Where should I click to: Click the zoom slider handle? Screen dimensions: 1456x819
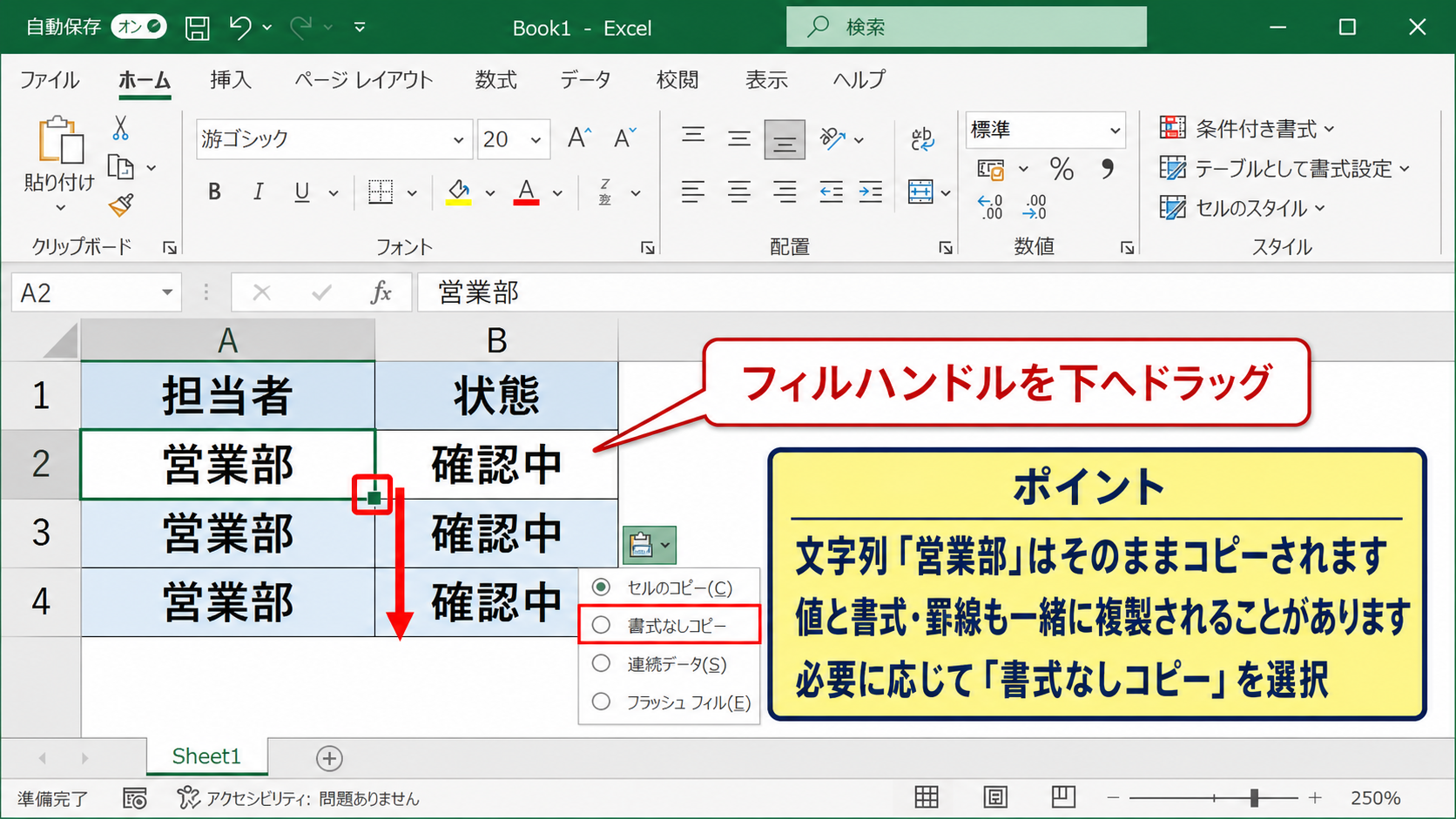pos(1254,797)
